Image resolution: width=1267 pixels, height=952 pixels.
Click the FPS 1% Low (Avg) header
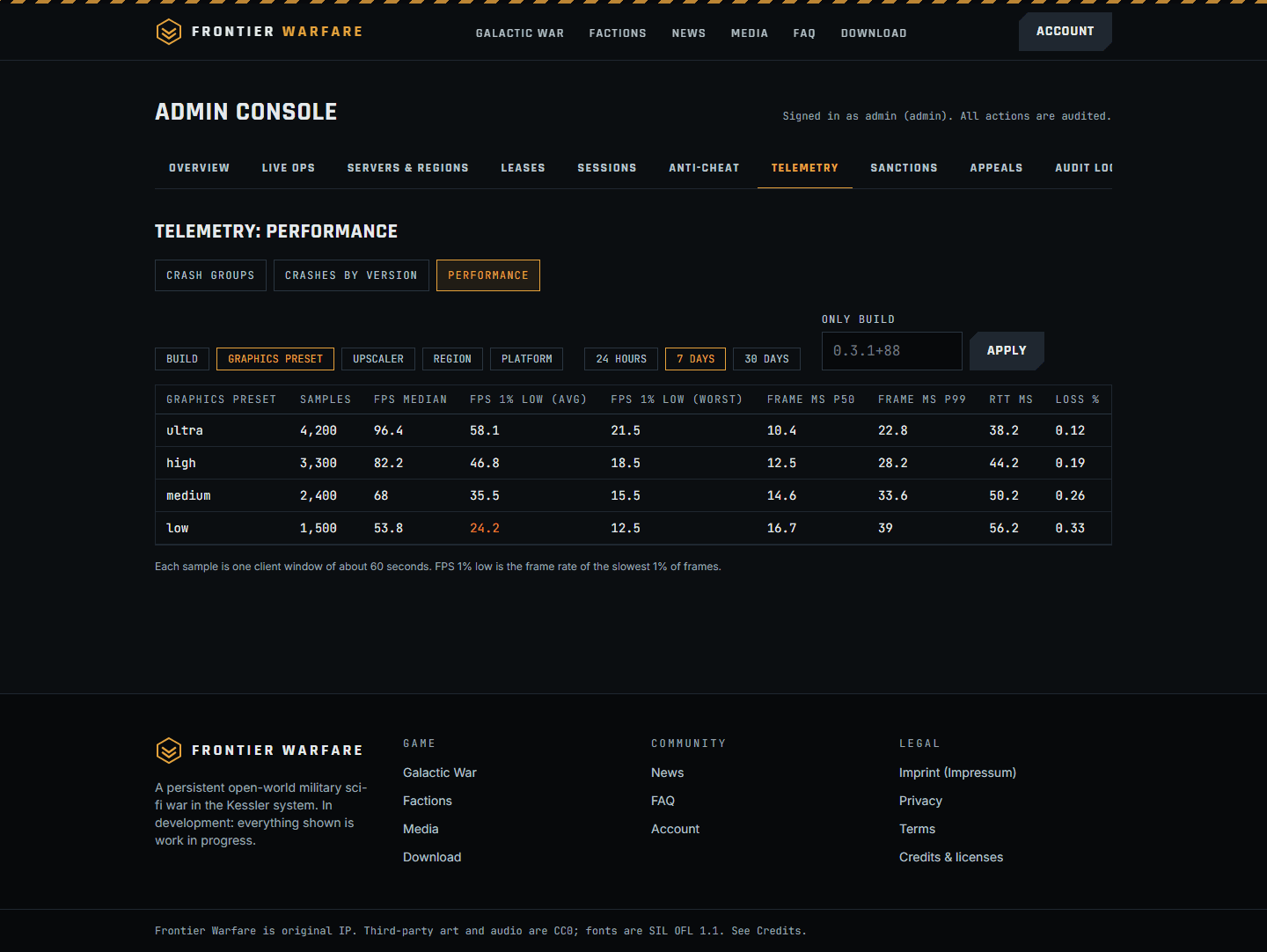point(529,399)
